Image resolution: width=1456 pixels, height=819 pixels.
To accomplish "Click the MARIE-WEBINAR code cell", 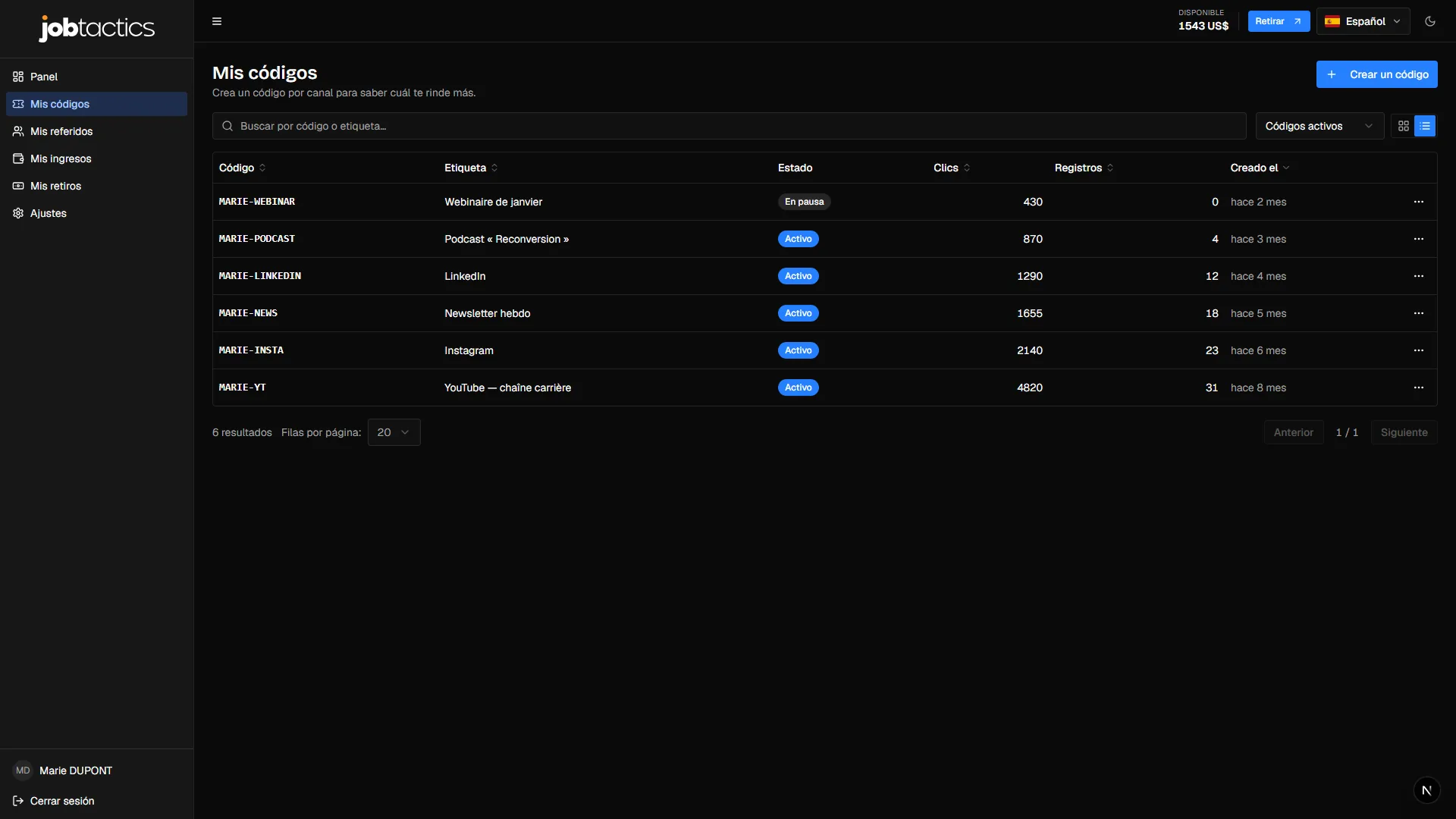I will coord(257,202).
